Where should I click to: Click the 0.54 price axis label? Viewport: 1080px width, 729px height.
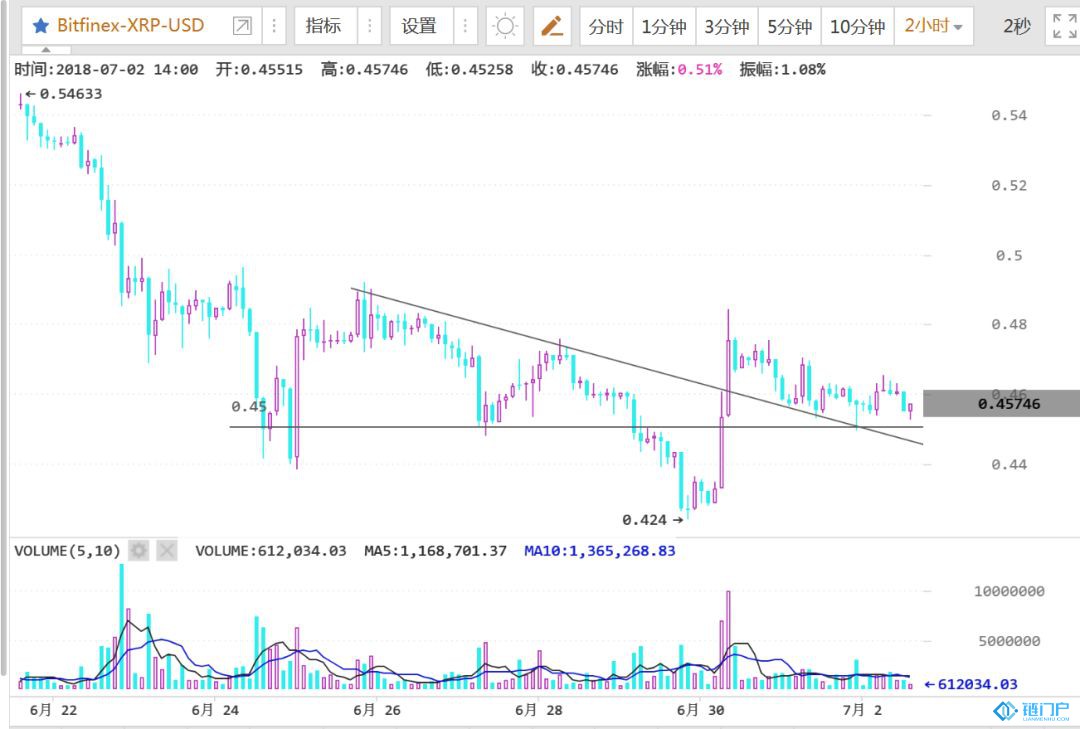pos(1009,115)
